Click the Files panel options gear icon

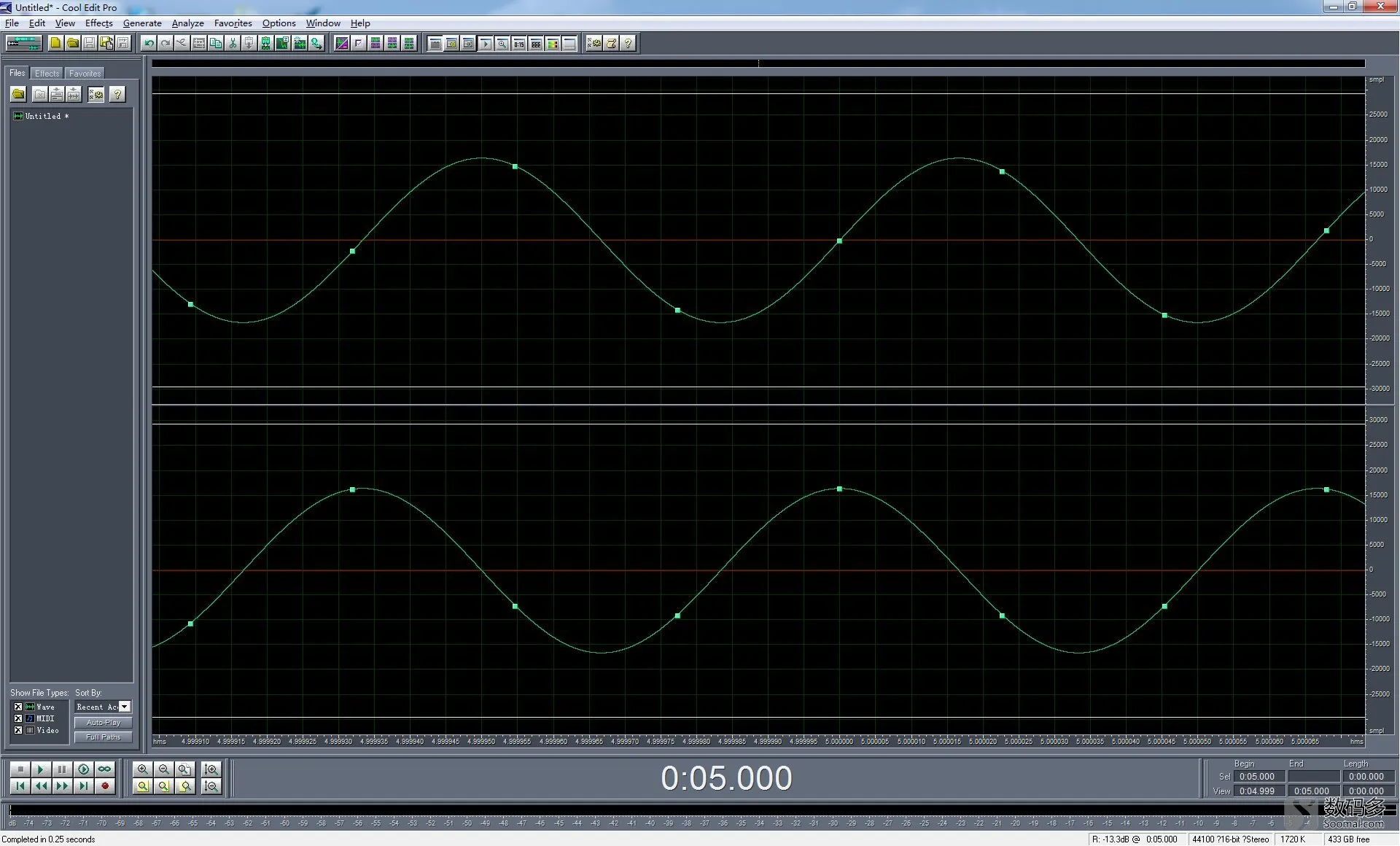click(96, 94)
